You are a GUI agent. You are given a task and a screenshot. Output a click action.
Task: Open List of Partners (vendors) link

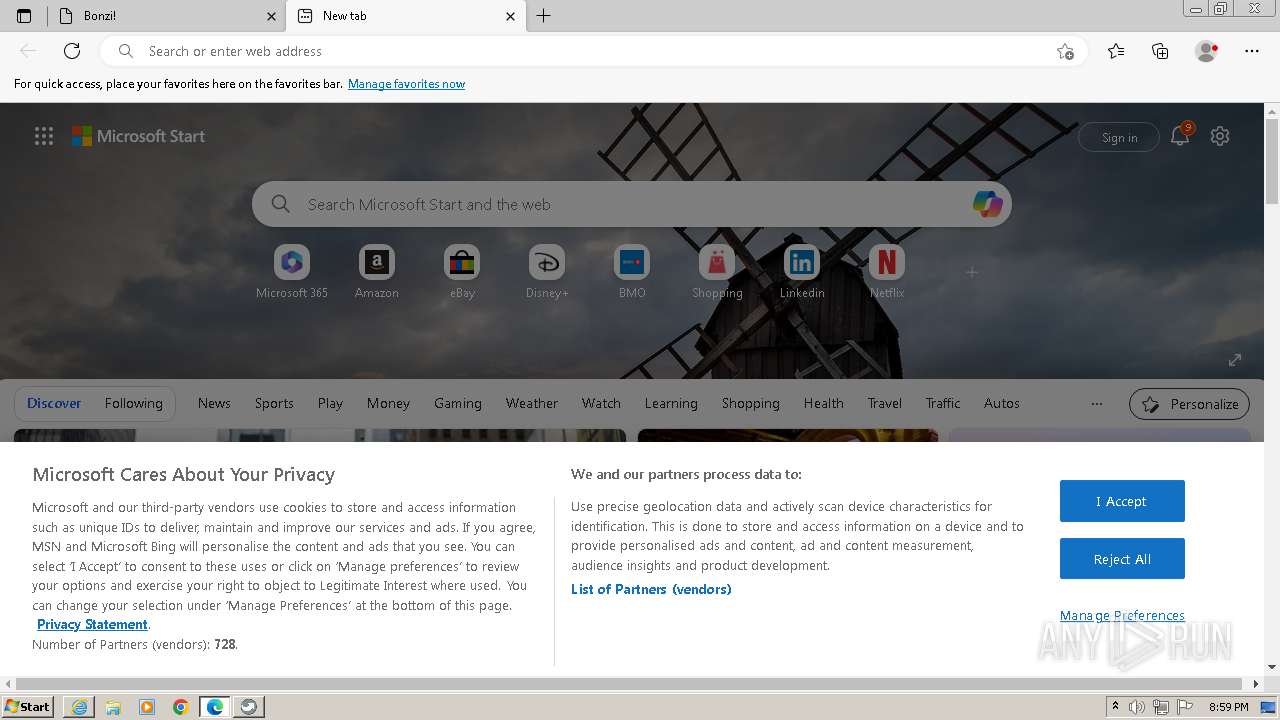coord(651,589)
